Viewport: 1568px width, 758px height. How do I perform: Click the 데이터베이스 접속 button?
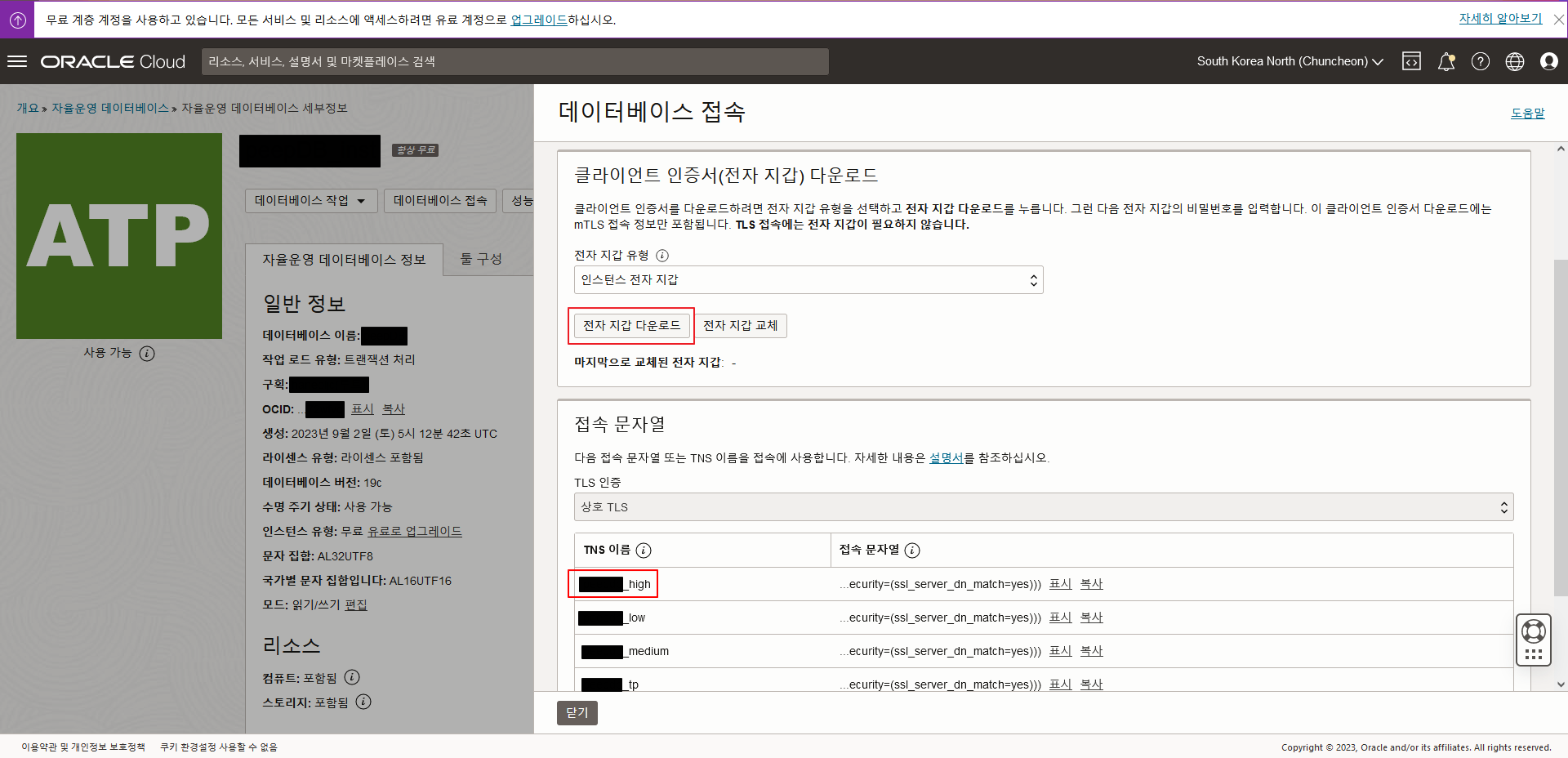point(440,201)
